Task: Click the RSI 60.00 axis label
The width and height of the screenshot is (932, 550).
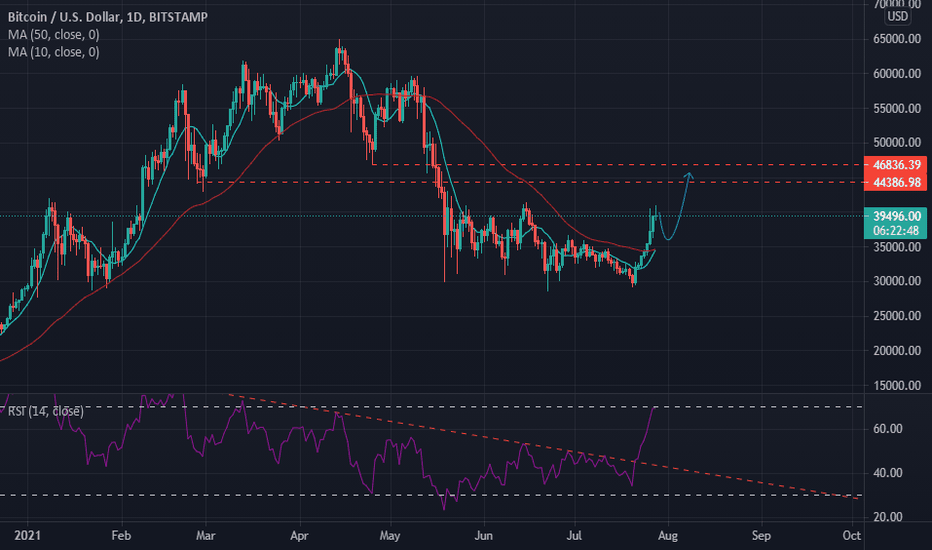Action: (887, 429)
